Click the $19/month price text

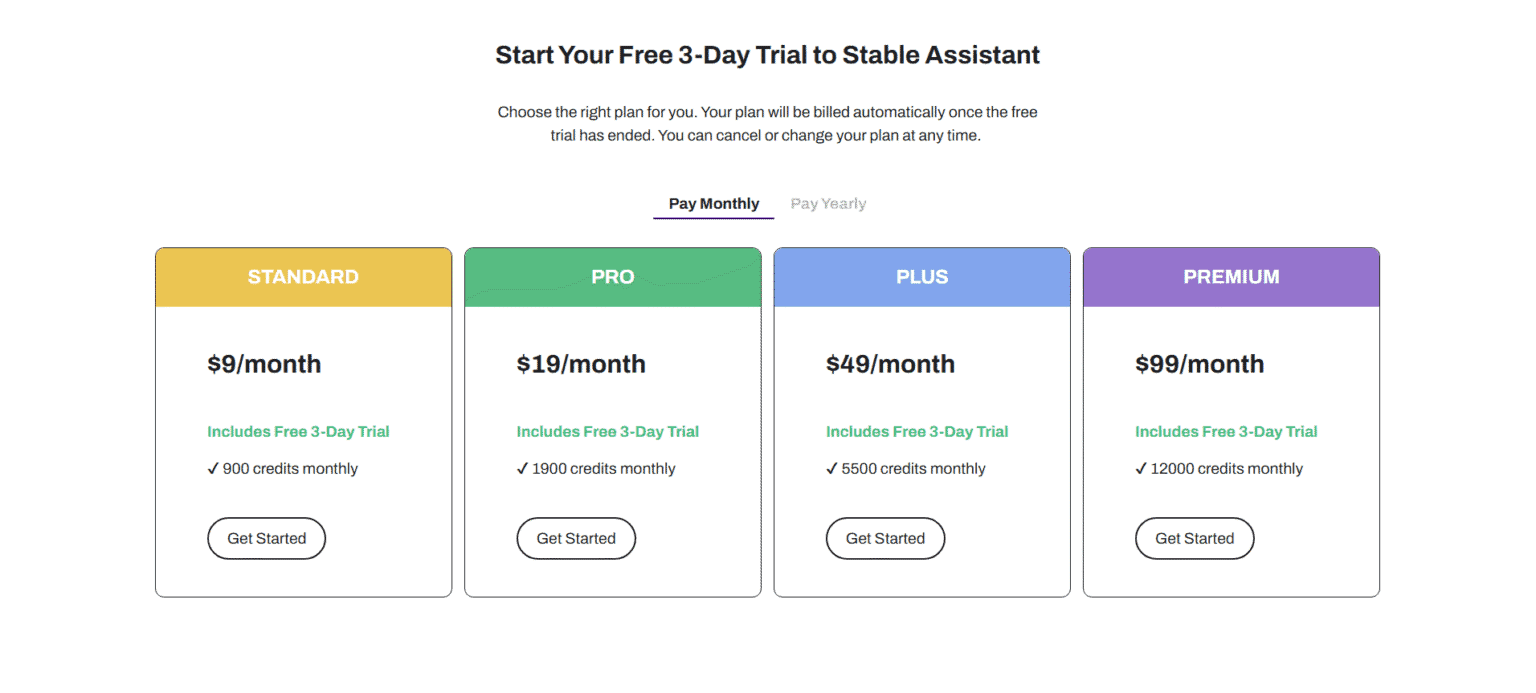tap(581, 364)
